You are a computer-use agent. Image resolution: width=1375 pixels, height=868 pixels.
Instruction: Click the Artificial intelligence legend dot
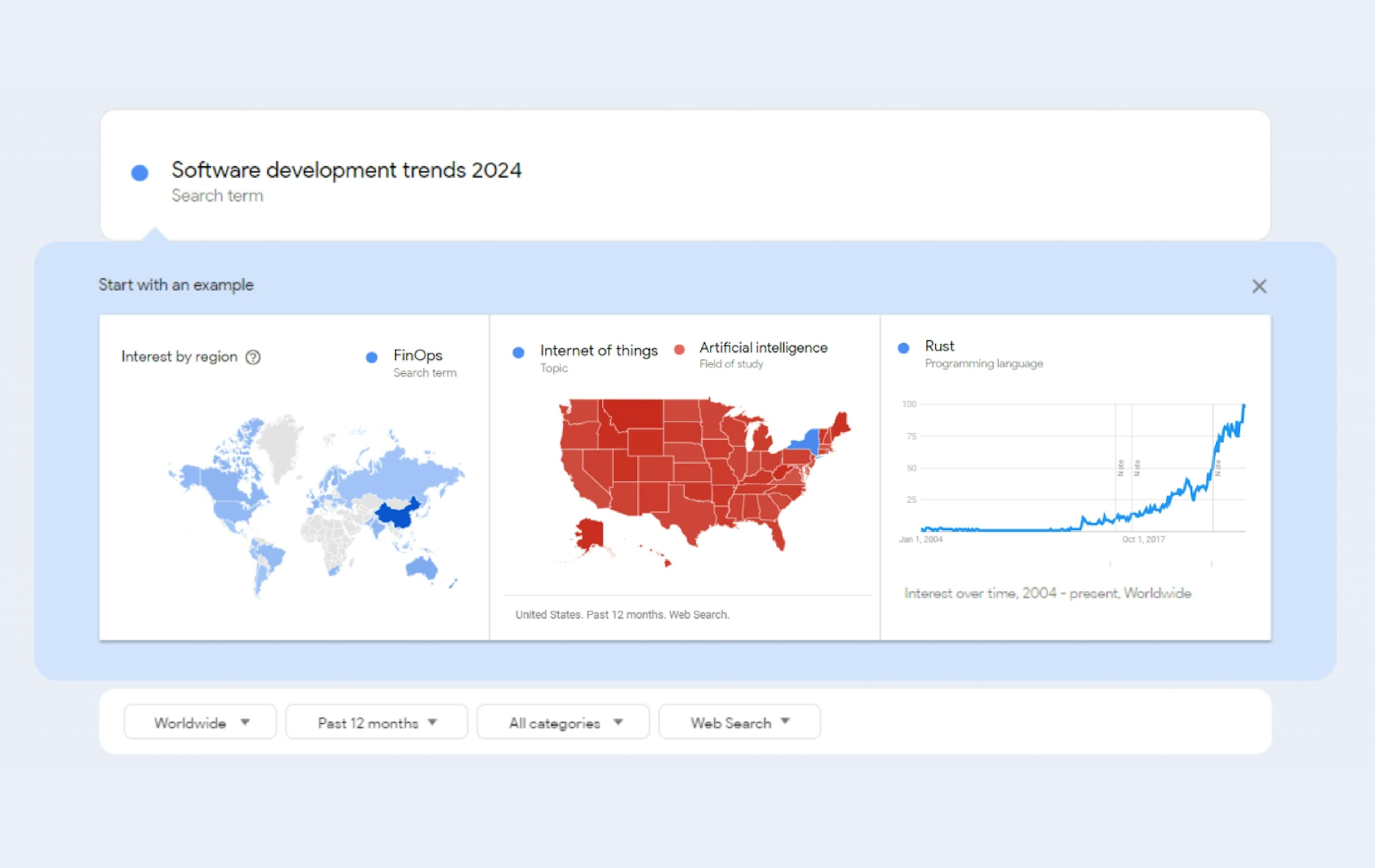click(x=680, y=349)
